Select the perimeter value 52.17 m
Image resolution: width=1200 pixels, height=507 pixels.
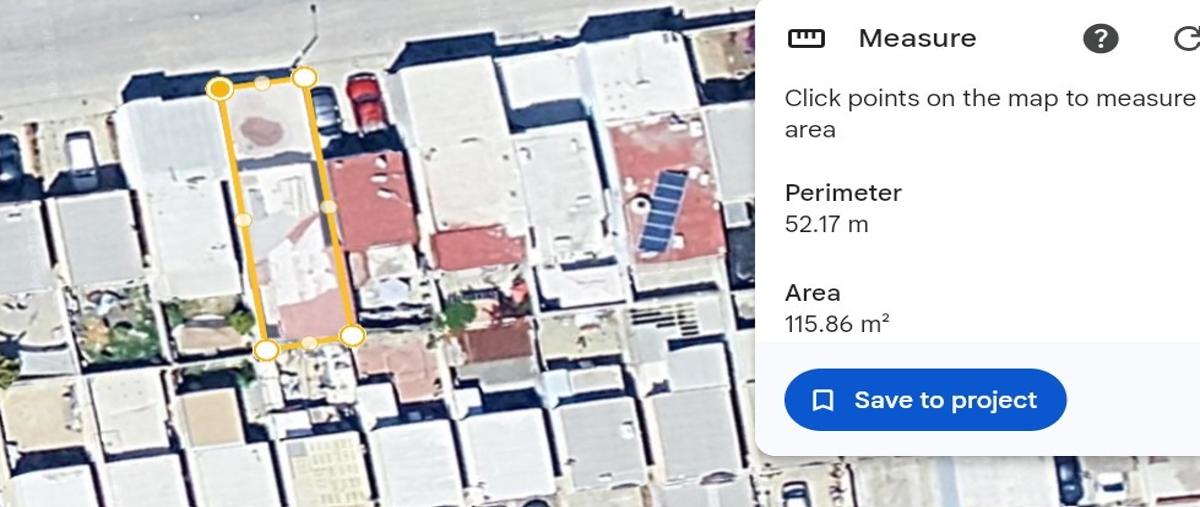827,224
